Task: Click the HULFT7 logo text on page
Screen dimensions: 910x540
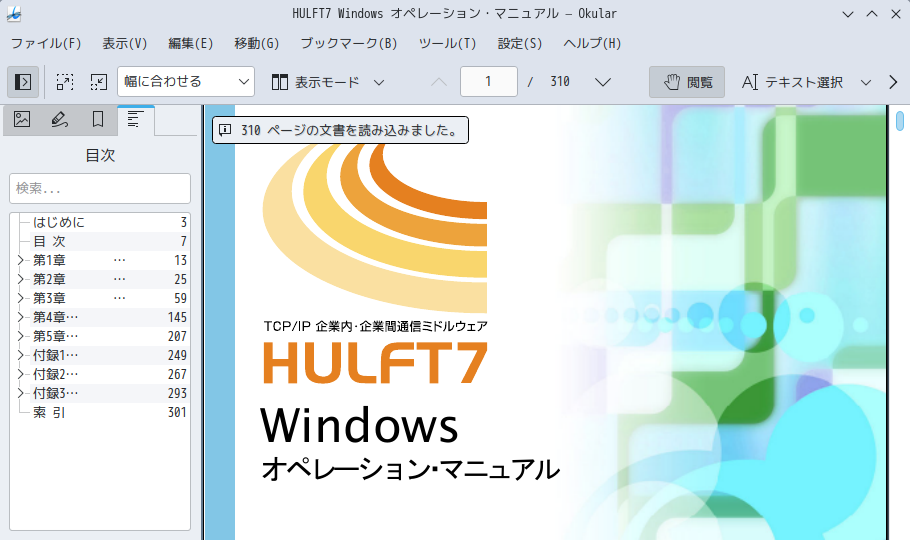Action: click(x=375, y=363)
